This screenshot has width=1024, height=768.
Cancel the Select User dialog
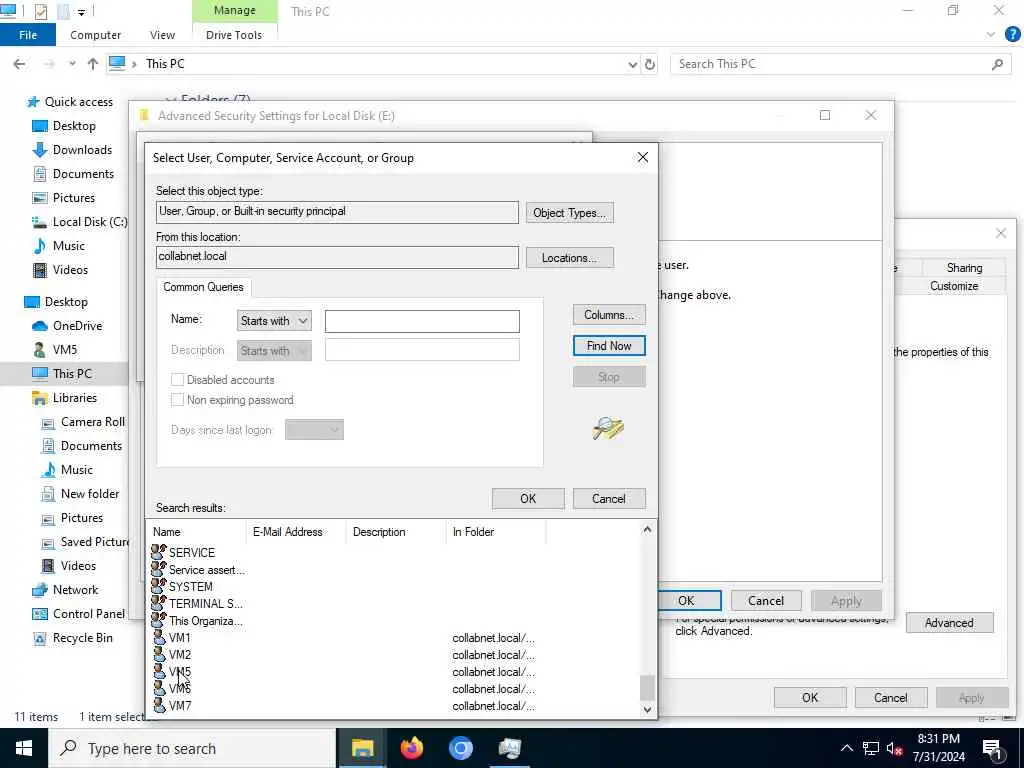(x=609, y=498)
